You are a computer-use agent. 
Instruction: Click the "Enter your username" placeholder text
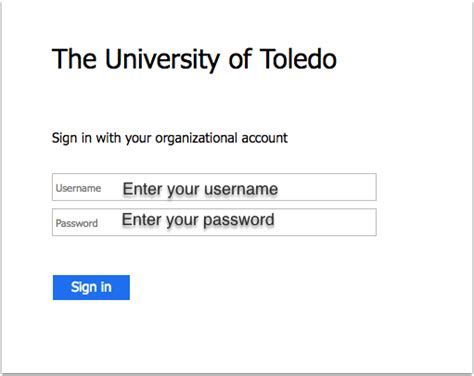(200, 189)
